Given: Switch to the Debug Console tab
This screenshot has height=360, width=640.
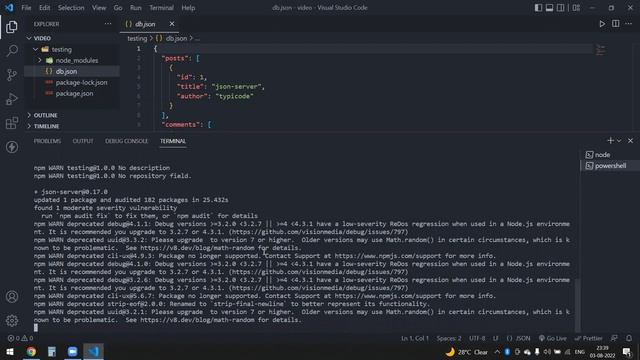Looking at the screenshot, I should (x=127, y=141).
